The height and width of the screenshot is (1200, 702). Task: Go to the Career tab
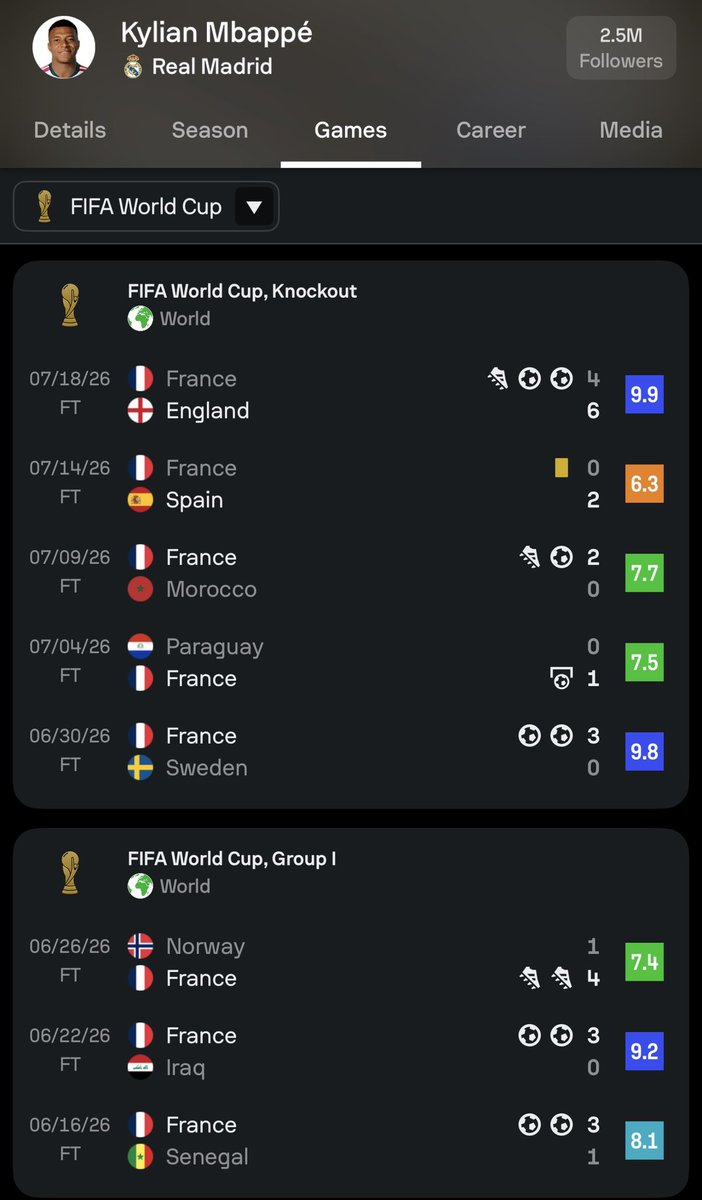491,130
